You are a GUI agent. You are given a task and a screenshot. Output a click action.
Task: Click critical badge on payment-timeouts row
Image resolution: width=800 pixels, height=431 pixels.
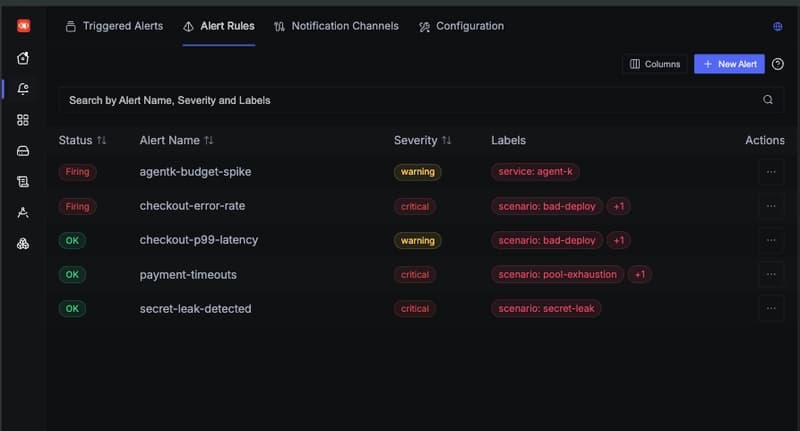(414, 274)
